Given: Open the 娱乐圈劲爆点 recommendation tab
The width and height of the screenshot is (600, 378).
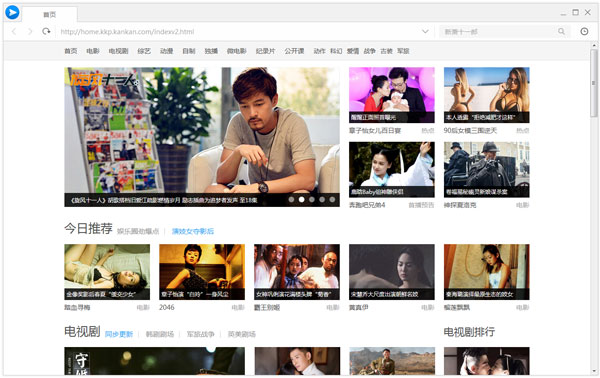Looking at the screenshot, I should tap(138, 231).
